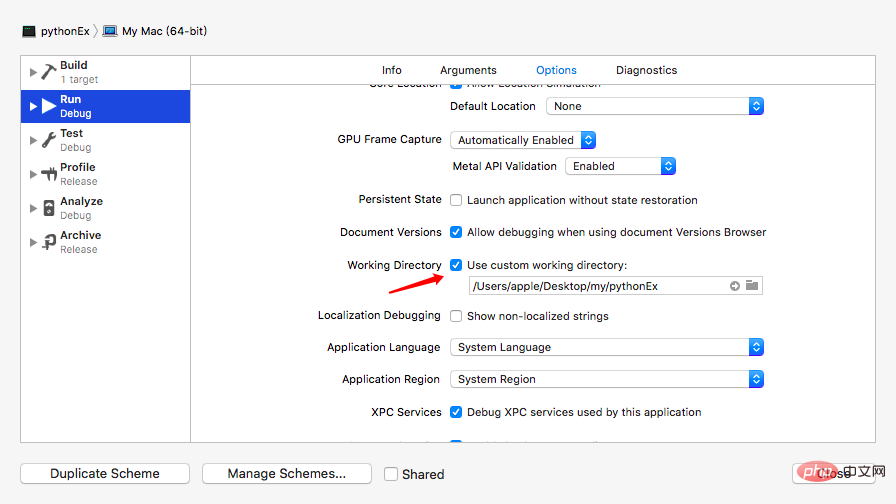
Task: Open the GPU Frame Capture dropdown
Action: click(523, 140)
